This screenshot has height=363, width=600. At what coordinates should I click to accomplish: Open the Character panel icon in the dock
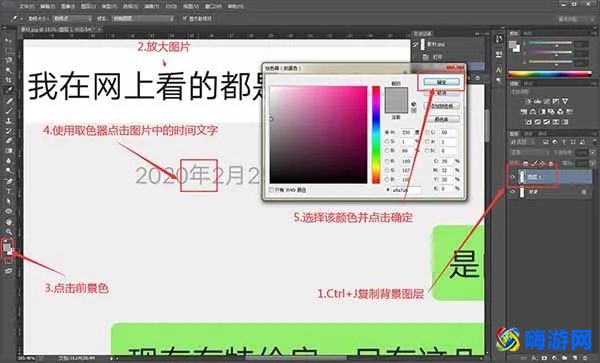499,70
